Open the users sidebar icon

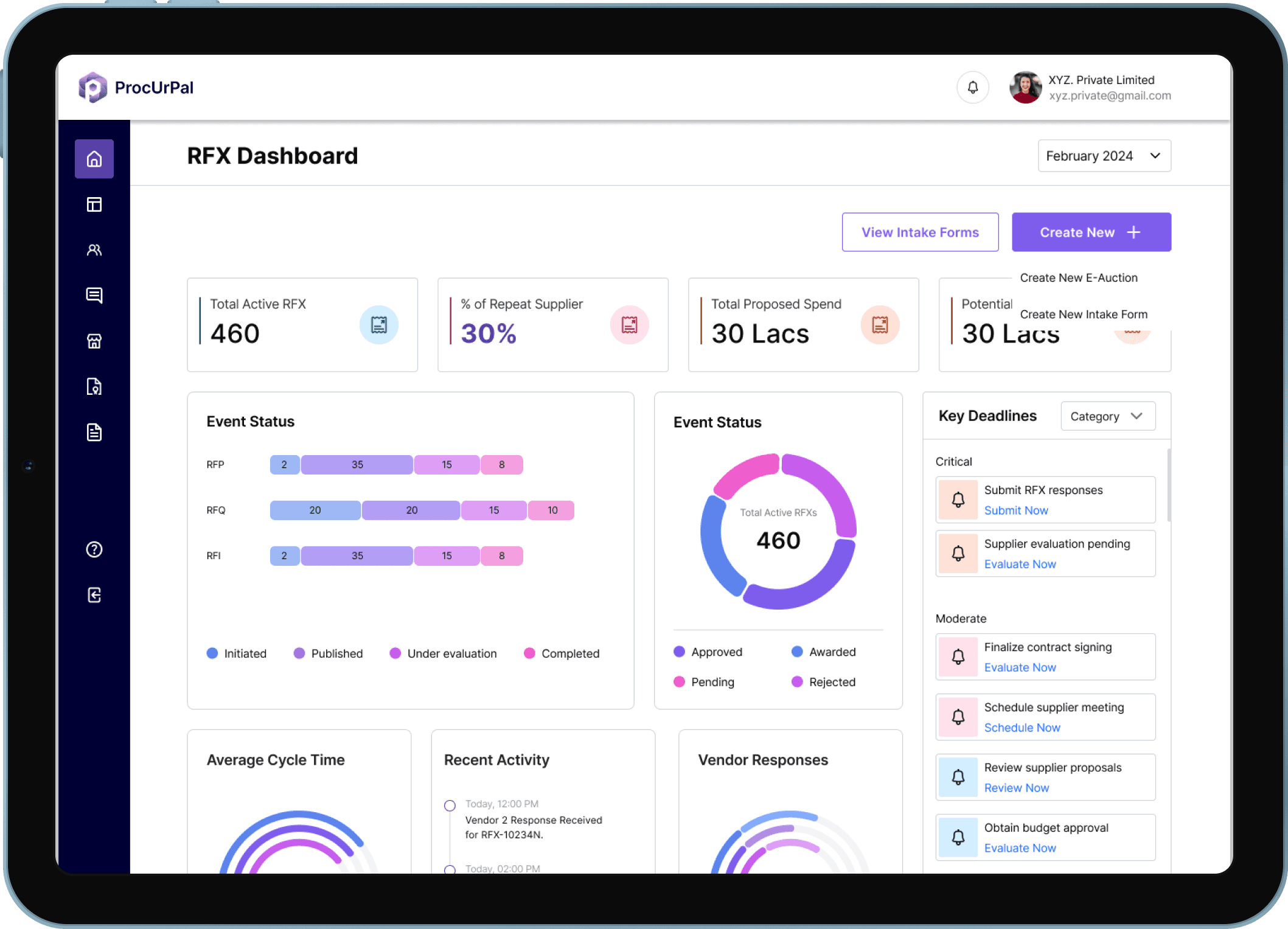pyautogui.click(x=94, y=250)
